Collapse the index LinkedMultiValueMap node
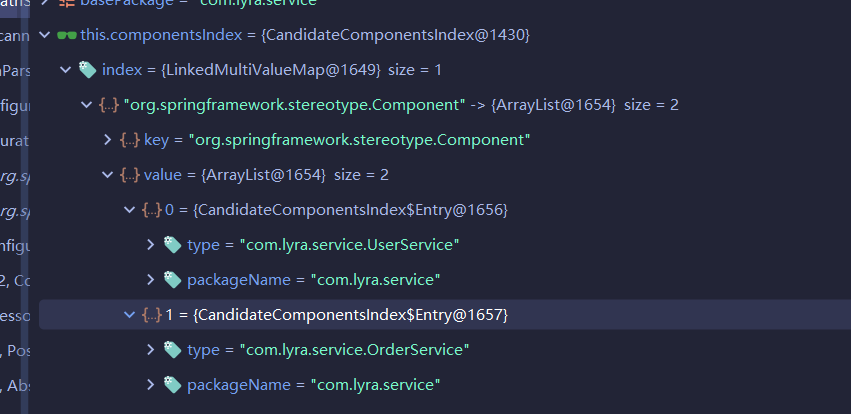 [66, 70]
